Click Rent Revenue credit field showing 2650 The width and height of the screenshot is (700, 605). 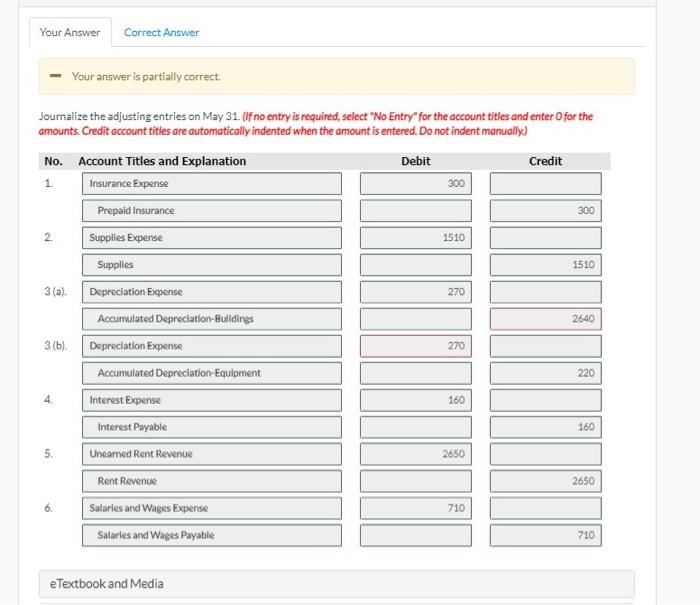pos(546,481)
